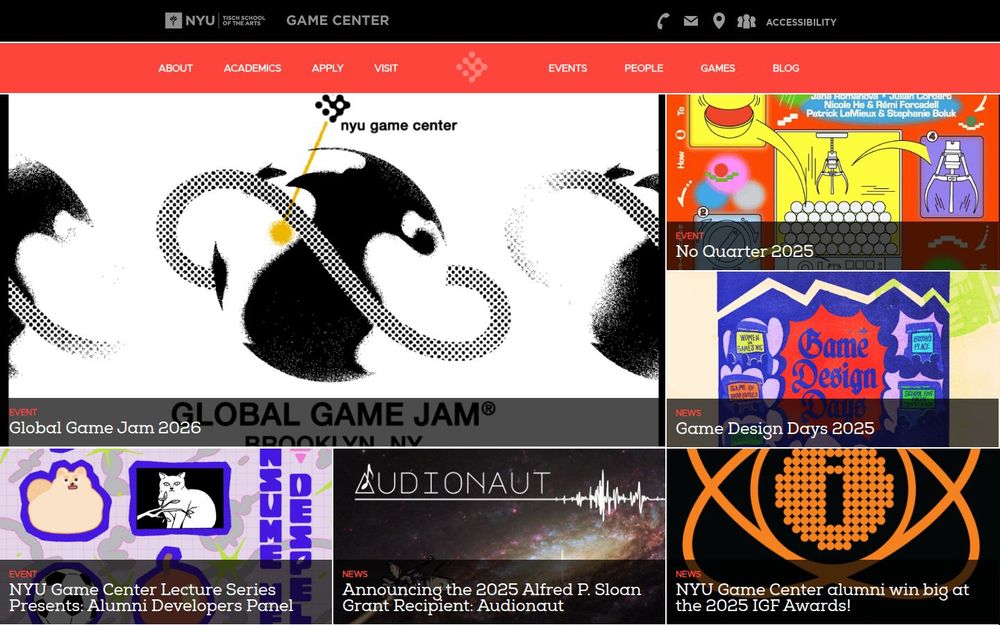
Task: Open the No Quarter 2025 event title
Action: point(744,251)
